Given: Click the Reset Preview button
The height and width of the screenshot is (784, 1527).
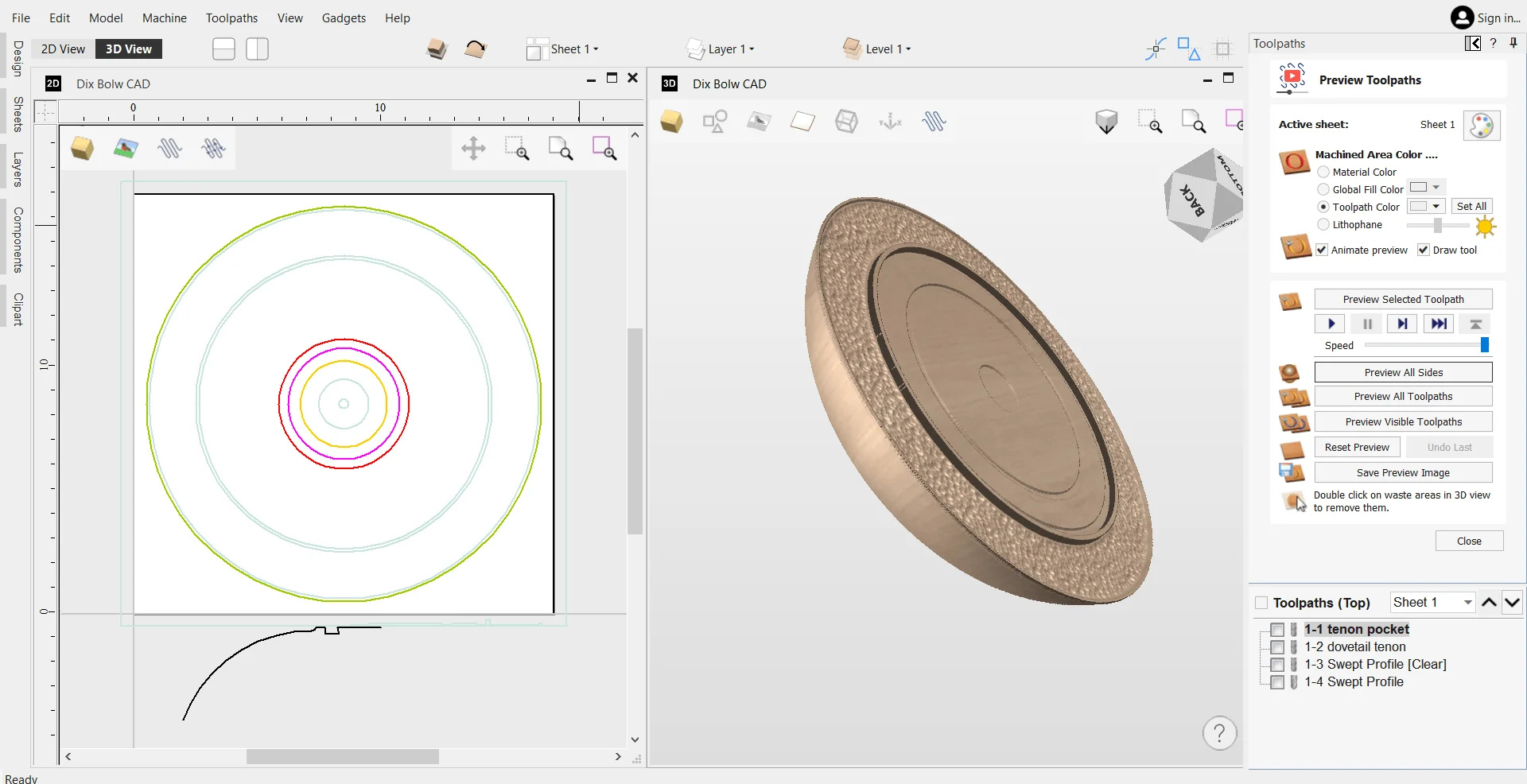Looking at the screenshot, I should [x=1356, y=447].
